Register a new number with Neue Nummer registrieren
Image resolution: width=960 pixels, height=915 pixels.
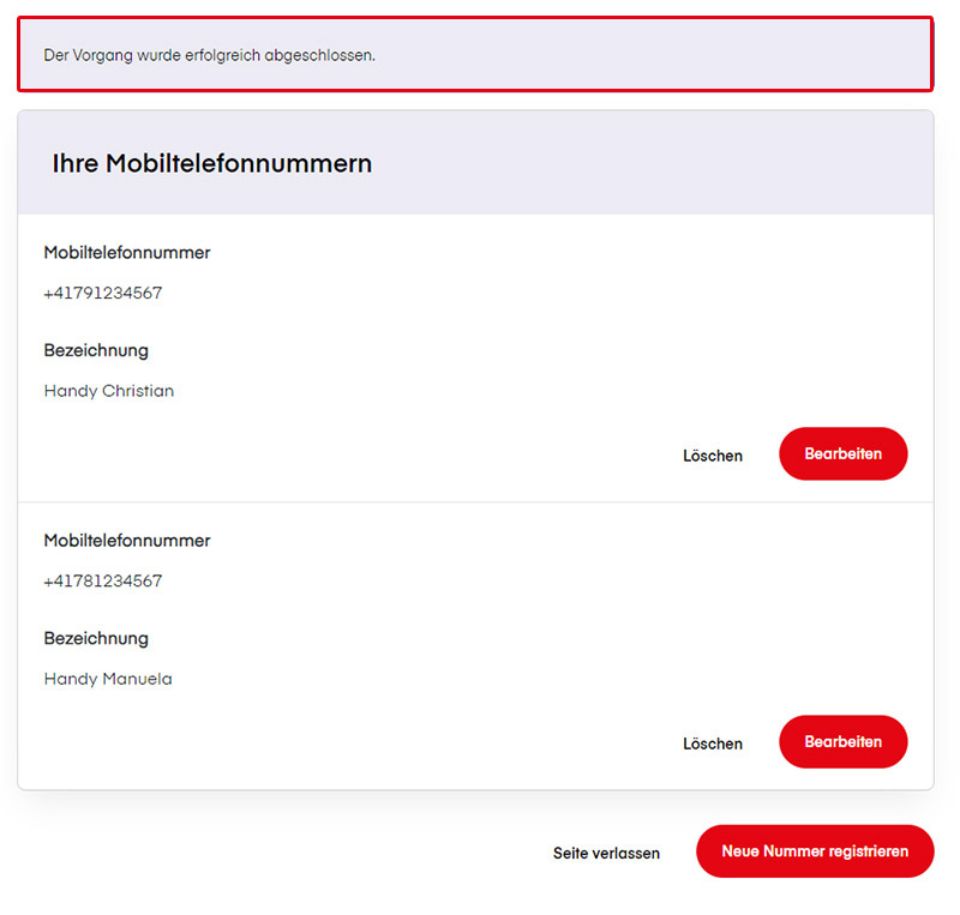(814, 852)
